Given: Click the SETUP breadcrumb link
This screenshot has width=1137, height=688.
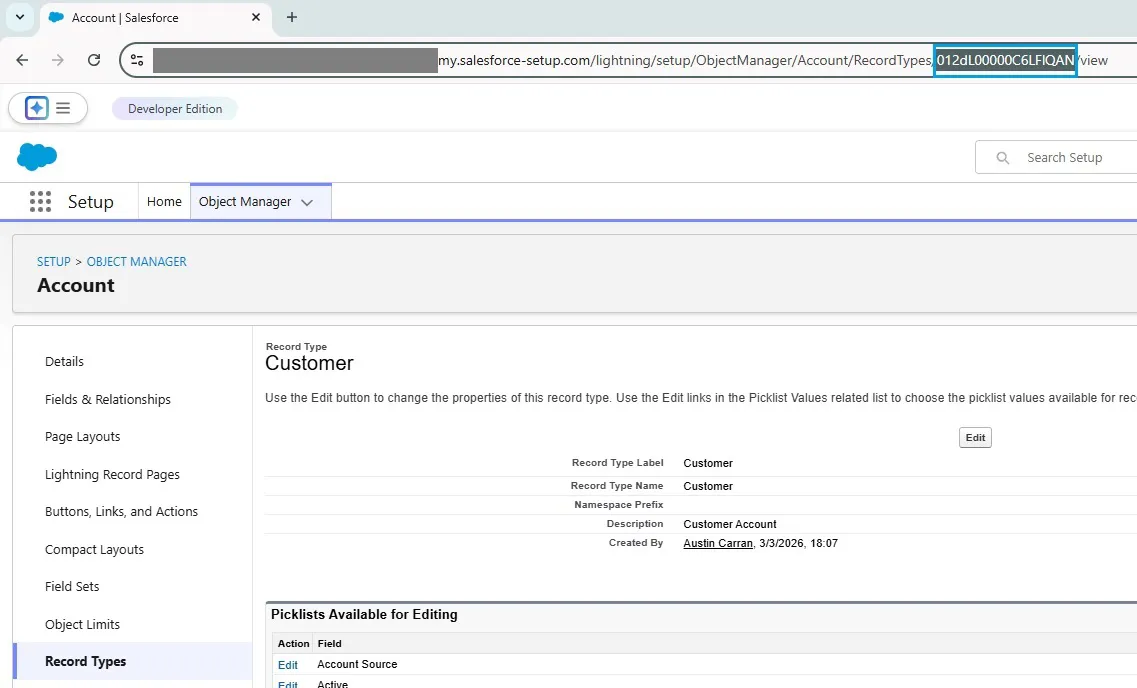Looking at the screenshot, I should click(54, 262).
